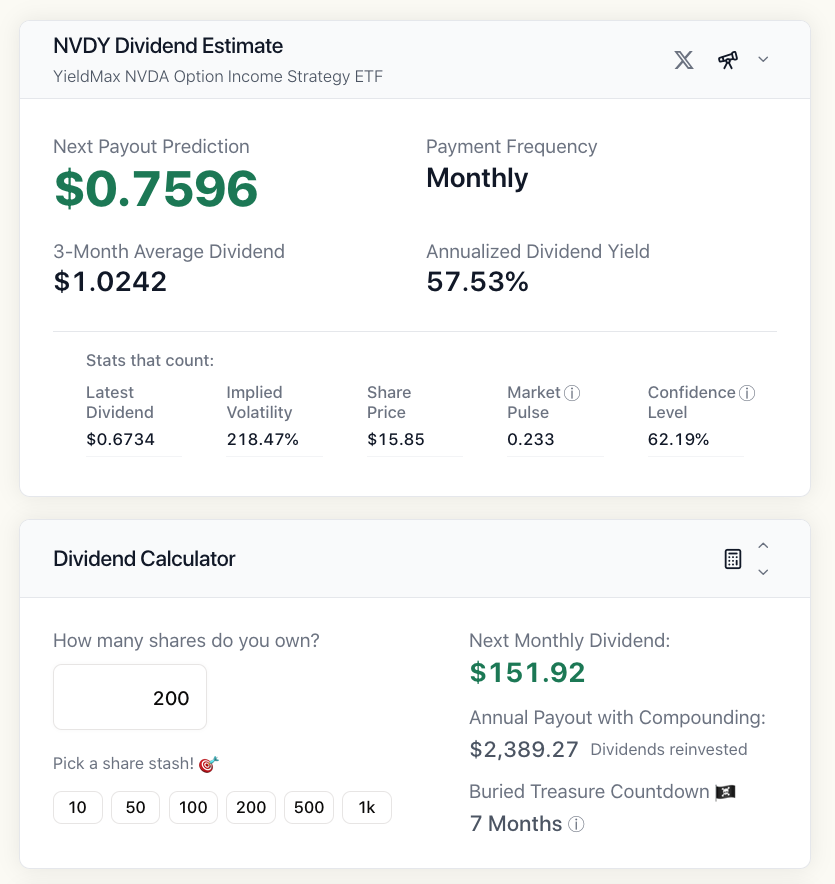This screenshot has width=835, height=884.
Task: Click the telescope icon in header
Action: [728, 60]
